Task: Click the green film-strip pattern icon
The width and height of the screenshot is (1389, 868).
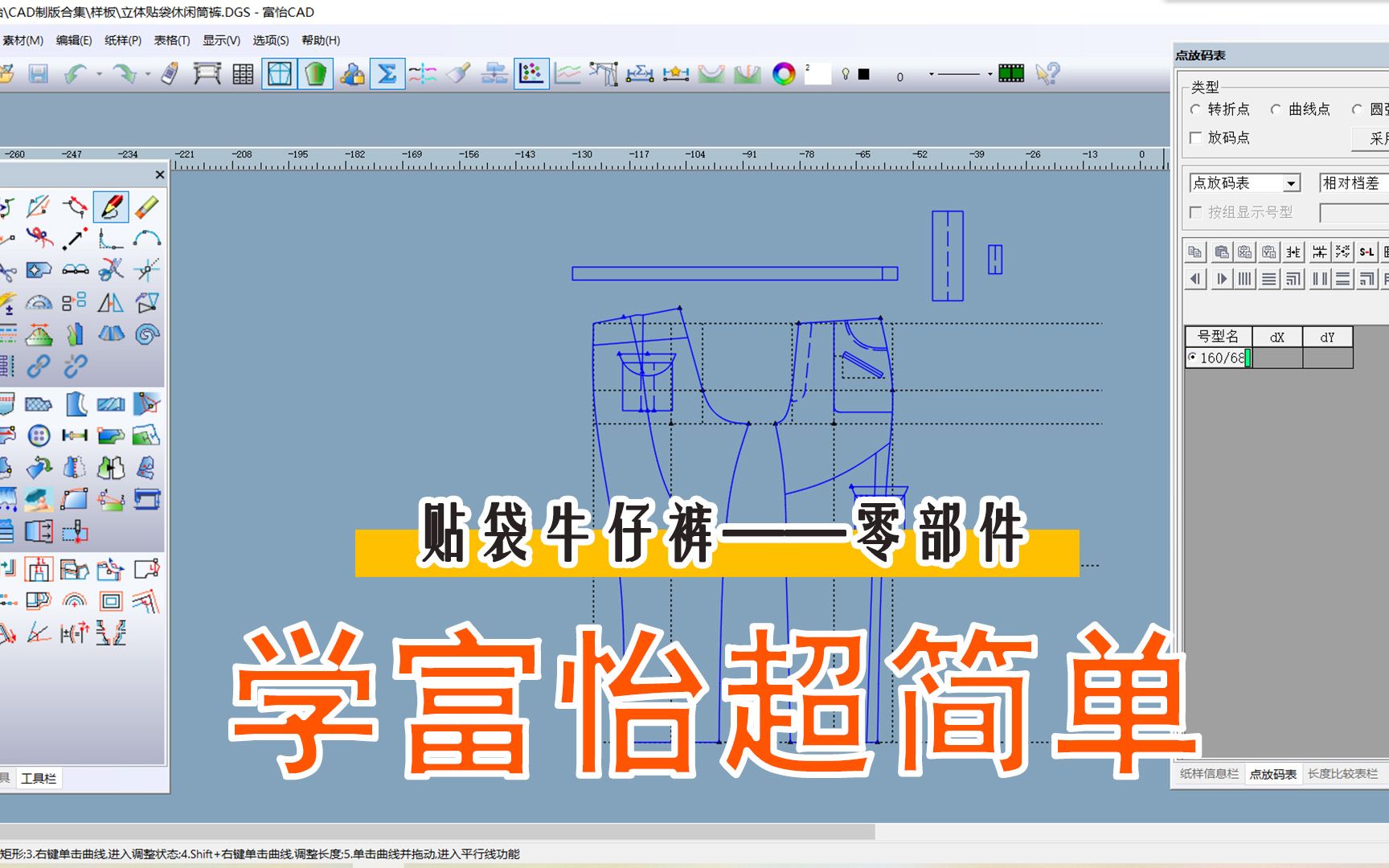Action: [1011, 74]
